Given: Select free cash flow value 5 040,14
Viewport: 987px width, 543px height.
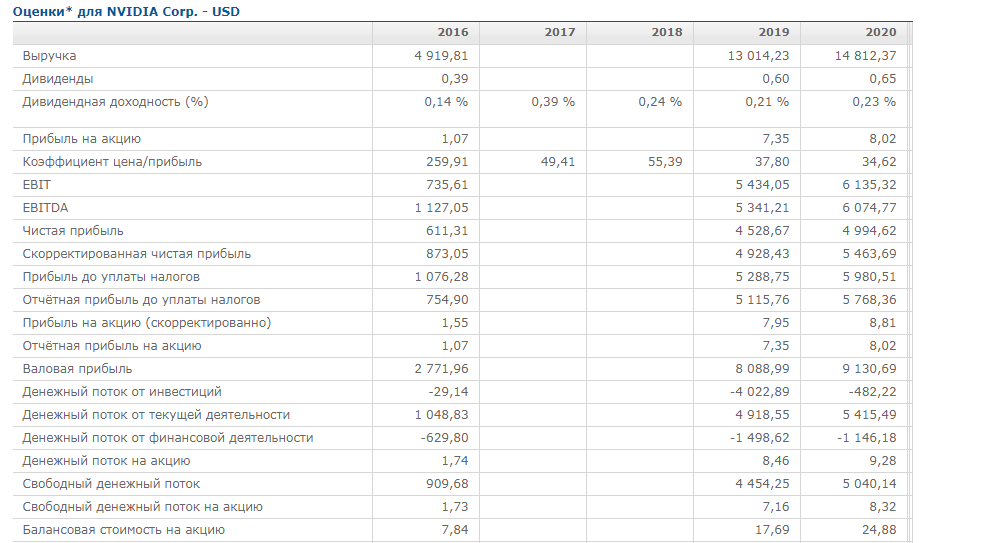Looking at the screenshot, I should (x=869, y=484).
